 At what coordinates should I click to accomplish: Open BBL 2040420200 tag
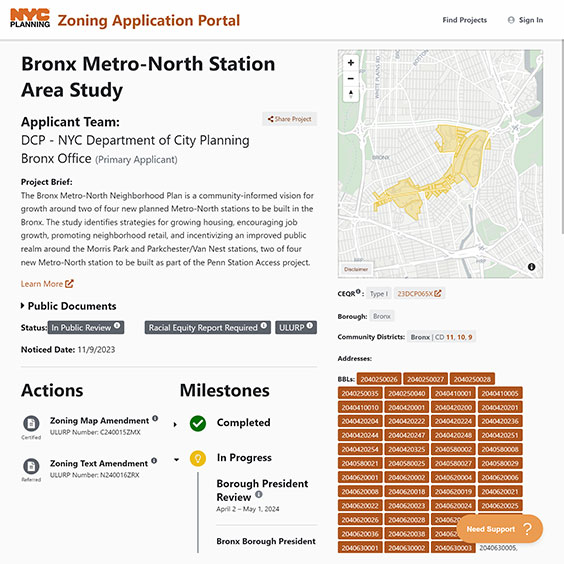coord(453,407)
